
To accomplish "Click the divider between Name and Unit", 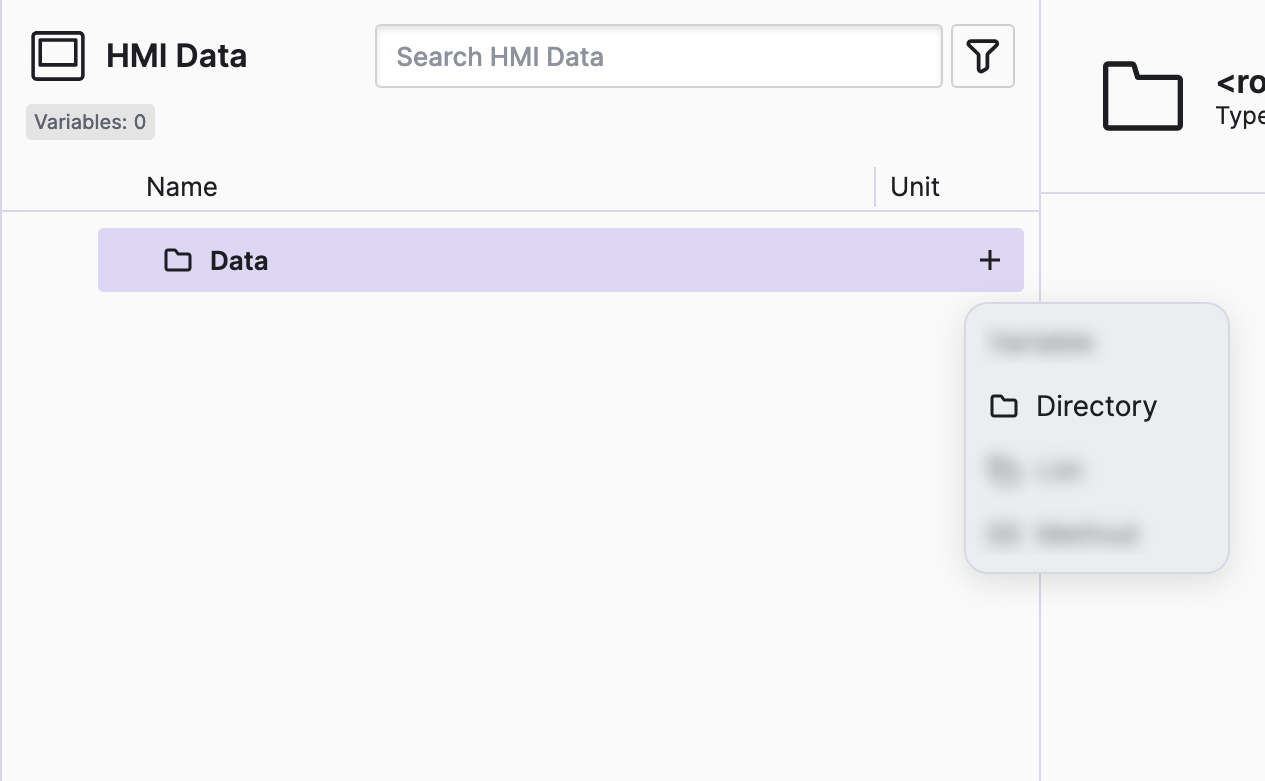I will click(875, 187).
